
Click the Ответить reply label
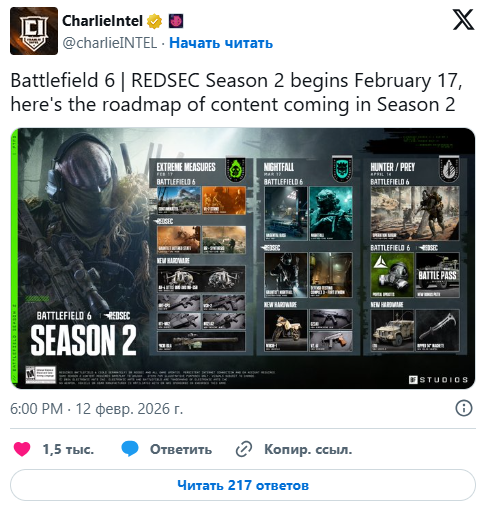click(181, 449)
